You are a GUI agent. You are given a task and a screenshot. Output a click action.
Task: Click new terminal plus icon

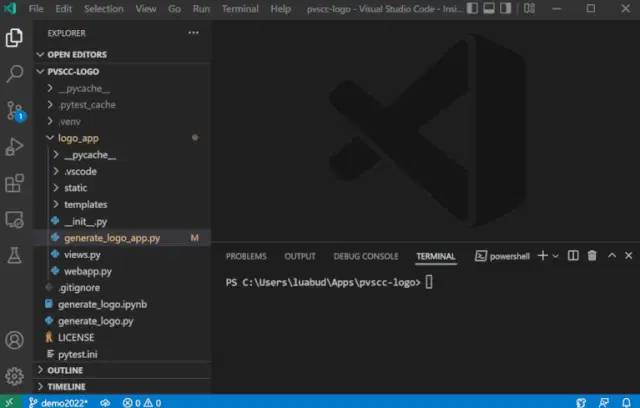pos(542,256)
